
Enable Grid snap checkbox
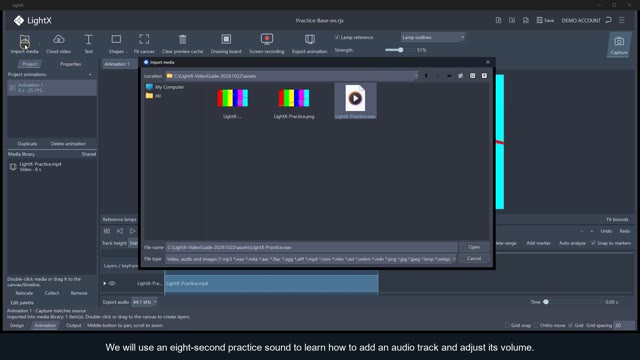coord(507,325)
